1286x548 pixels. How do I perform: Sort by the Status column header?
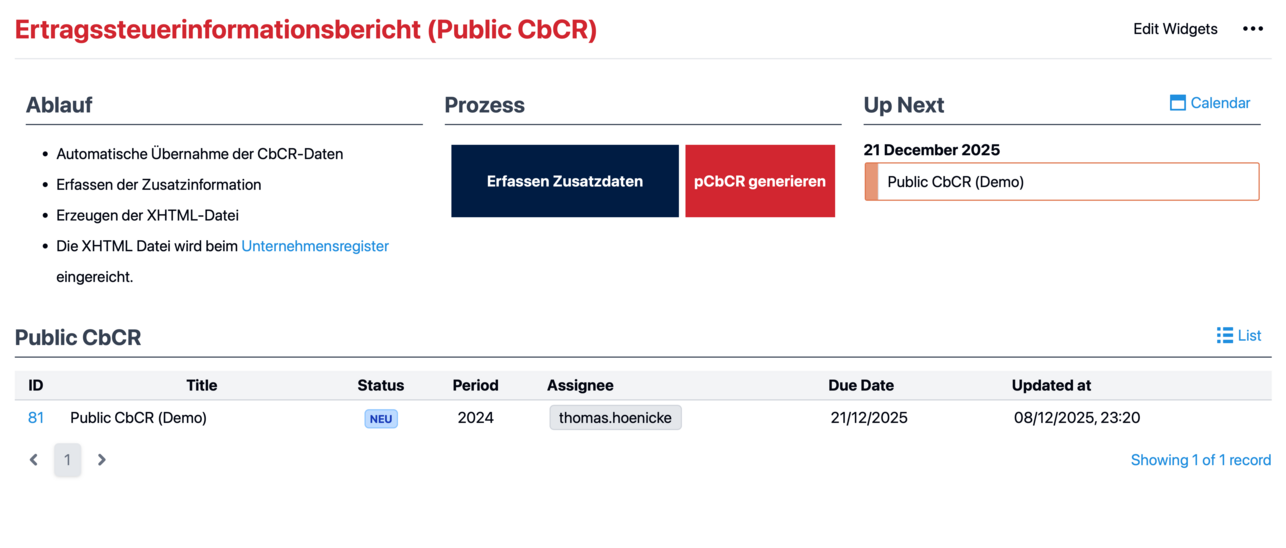tap(380, 385)
